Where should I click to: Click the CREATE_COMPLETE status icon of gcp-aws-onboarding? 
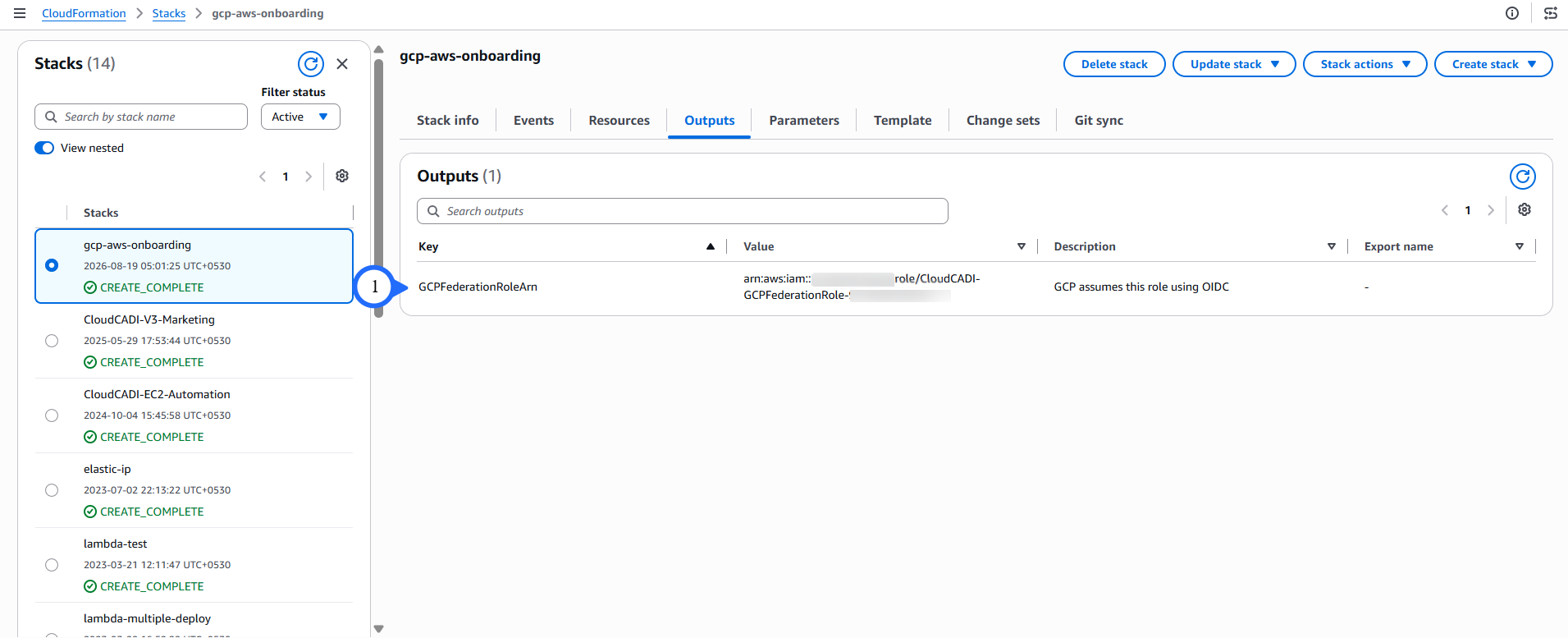point(90,287)
